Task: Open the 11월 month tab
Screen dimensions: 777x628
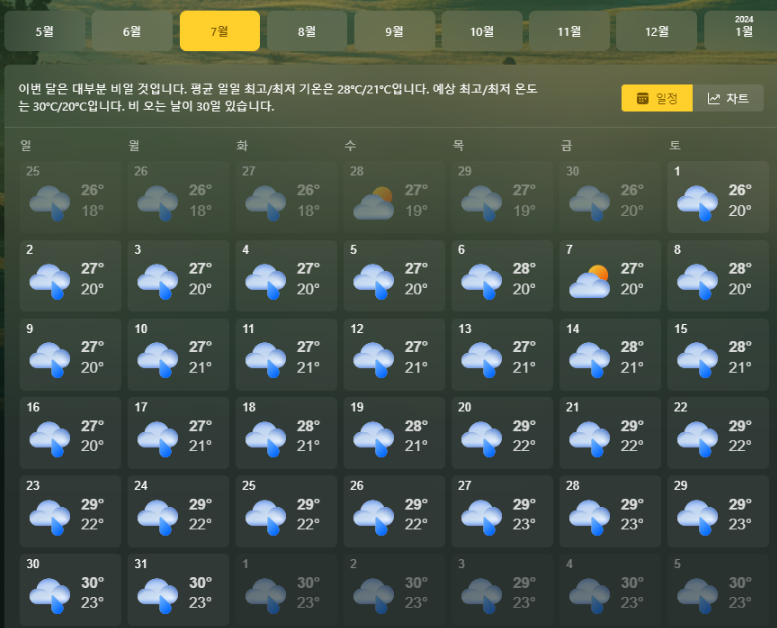Action: pyautogui.click(x=569, y=31)
